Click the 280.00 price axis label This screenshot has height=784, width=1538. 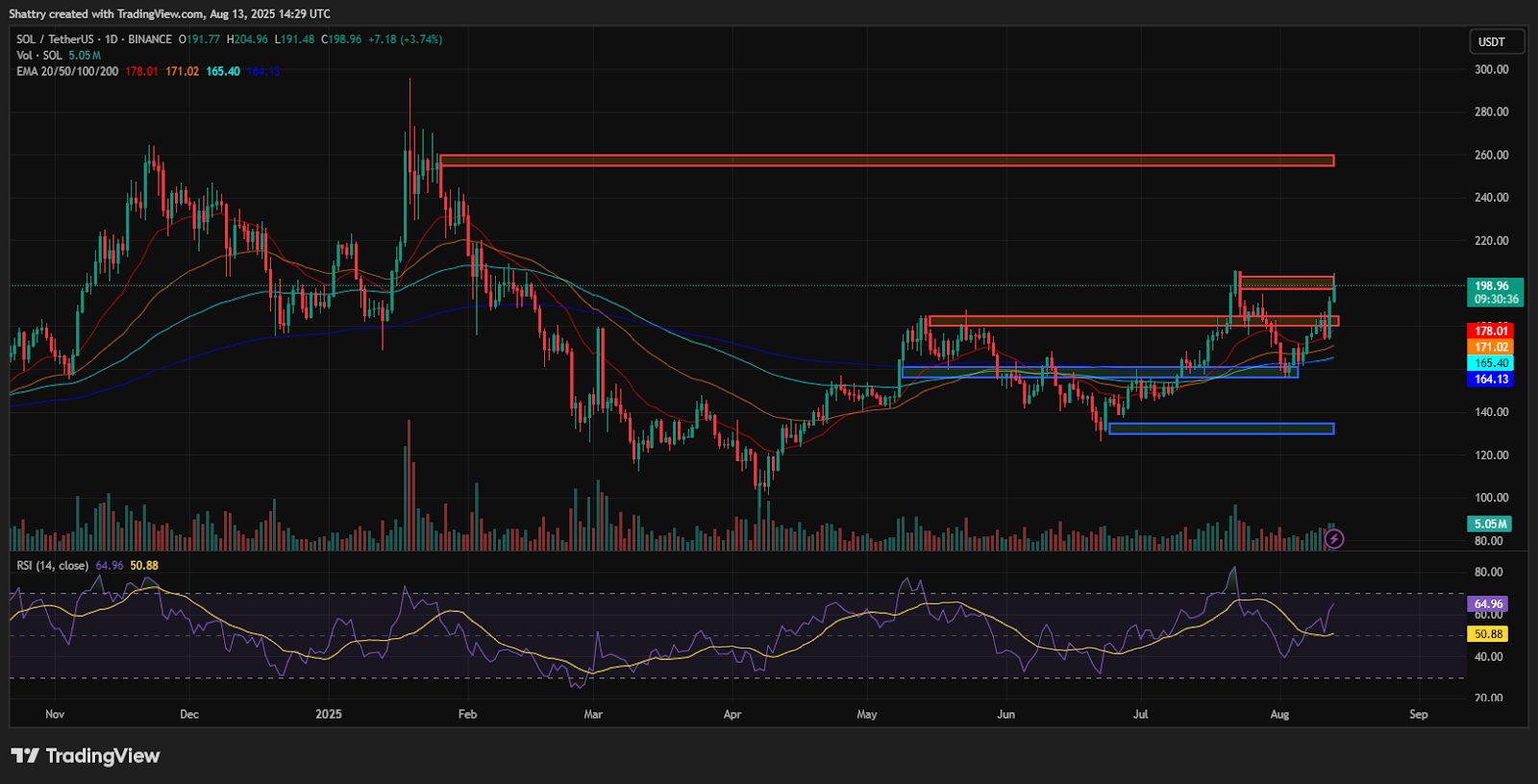[1491, 111]
